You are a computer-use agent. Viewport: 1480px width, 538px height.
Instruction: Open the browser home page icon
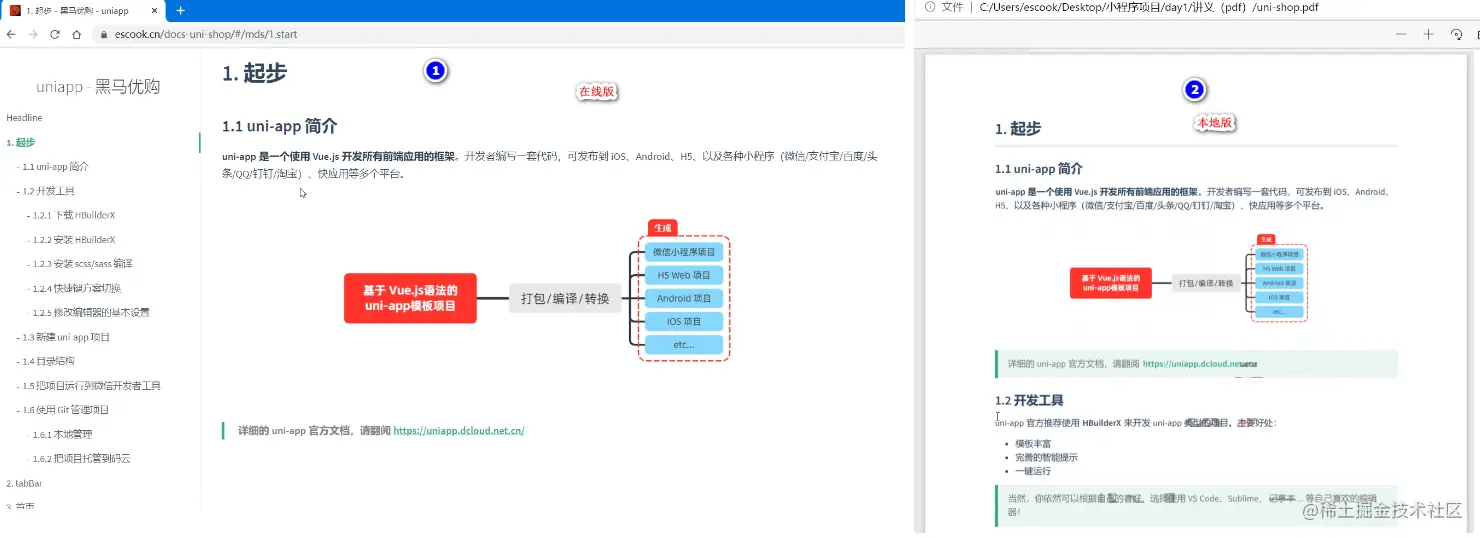click(x=77, y=34)
